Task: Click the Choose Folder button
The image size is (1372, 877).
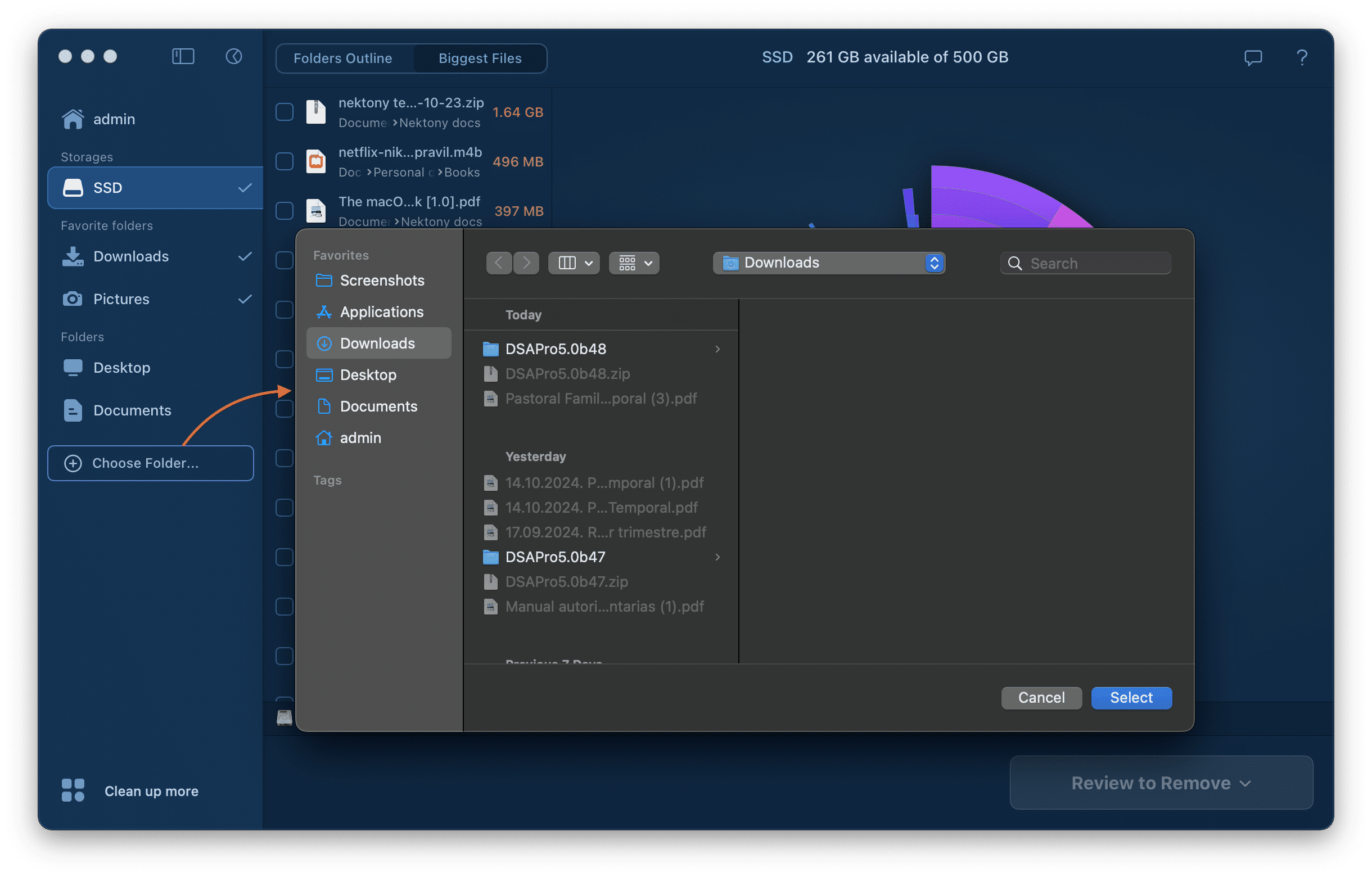Action: pos(151,463)
